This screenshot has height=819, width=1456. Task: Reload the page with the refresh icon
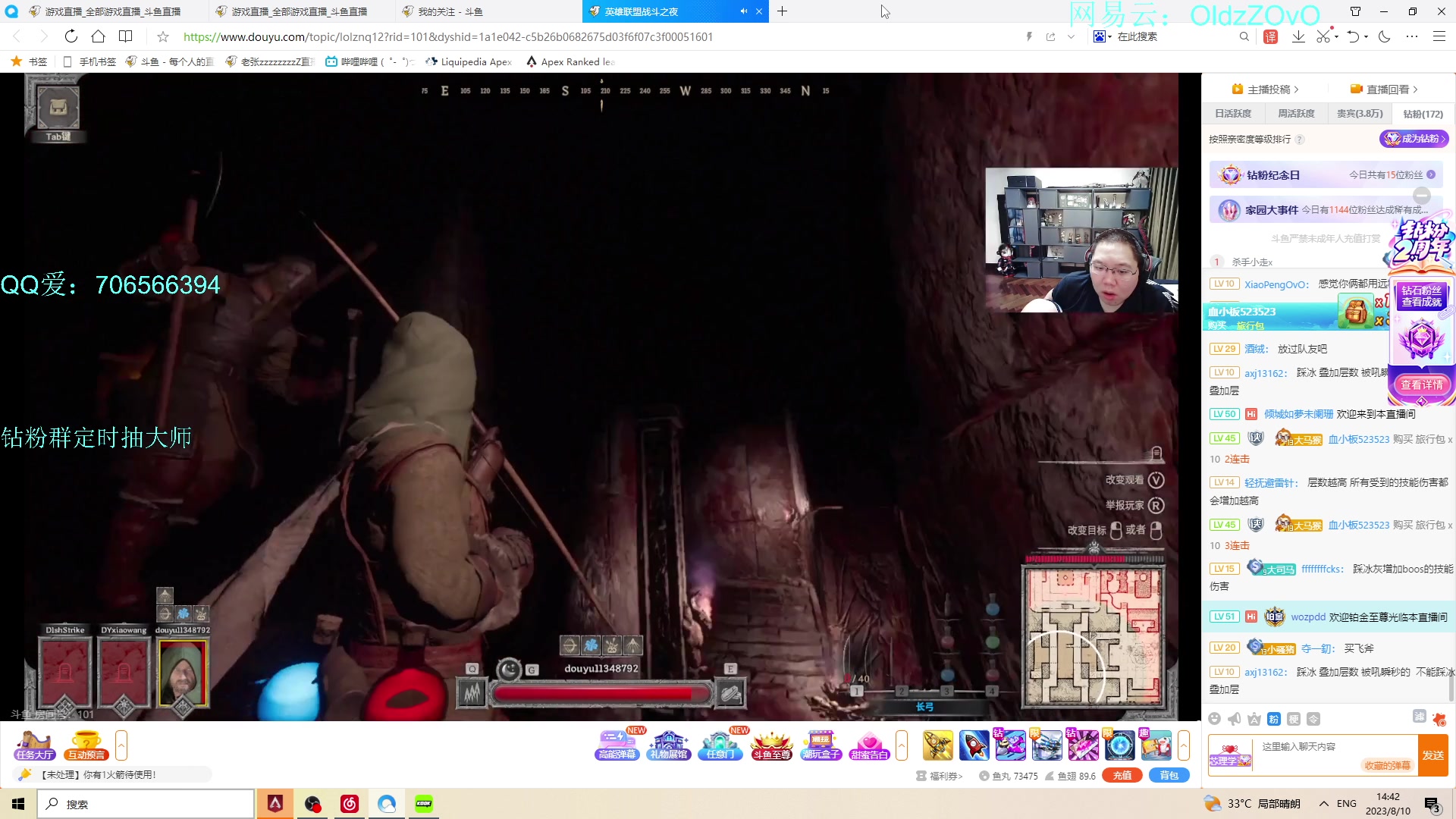pos(71,36)
